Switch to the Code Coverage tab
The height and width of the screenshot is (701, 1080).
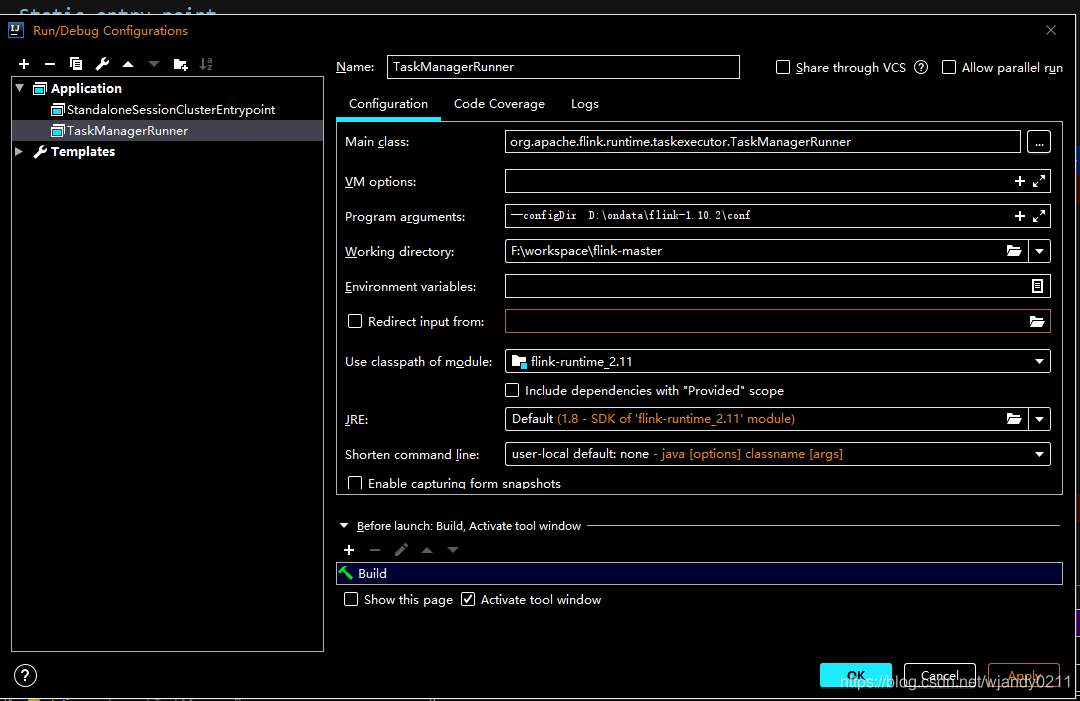[500, 103]
